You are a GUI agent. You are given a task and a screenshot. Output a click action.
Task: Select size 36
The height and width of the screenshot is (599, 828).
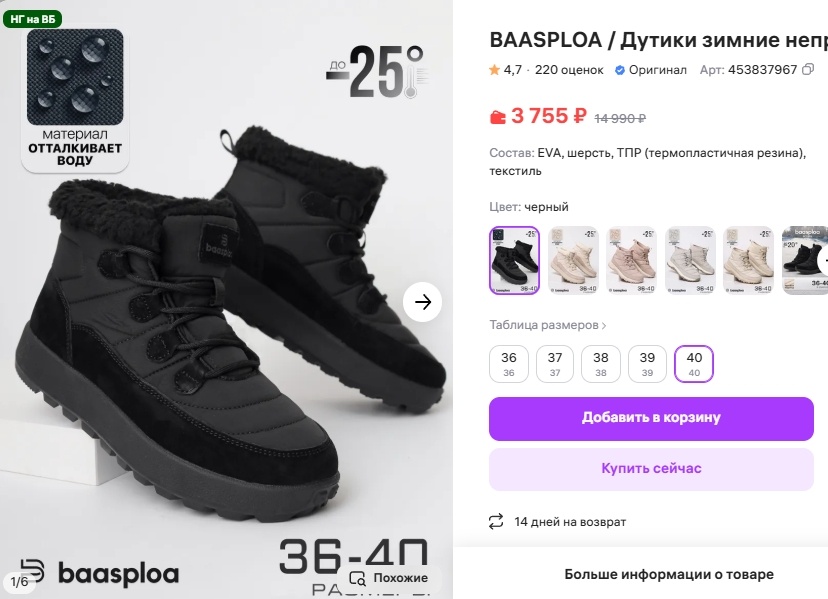pos(509,364)
